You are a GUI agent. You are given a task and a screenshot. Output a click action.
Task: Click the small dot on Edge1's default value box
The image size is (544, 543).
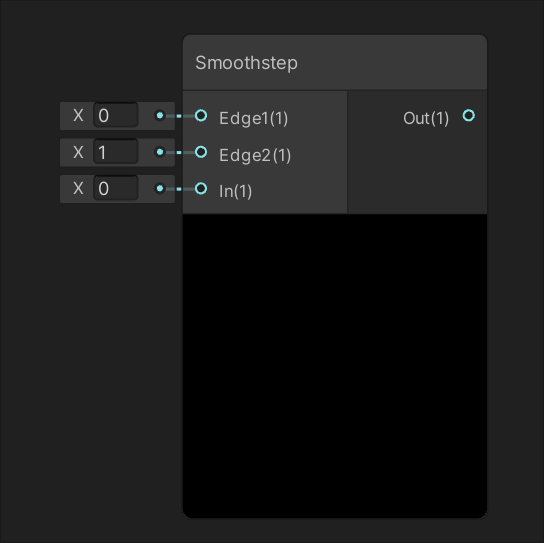pyautogui.click(x=160, y=116)
